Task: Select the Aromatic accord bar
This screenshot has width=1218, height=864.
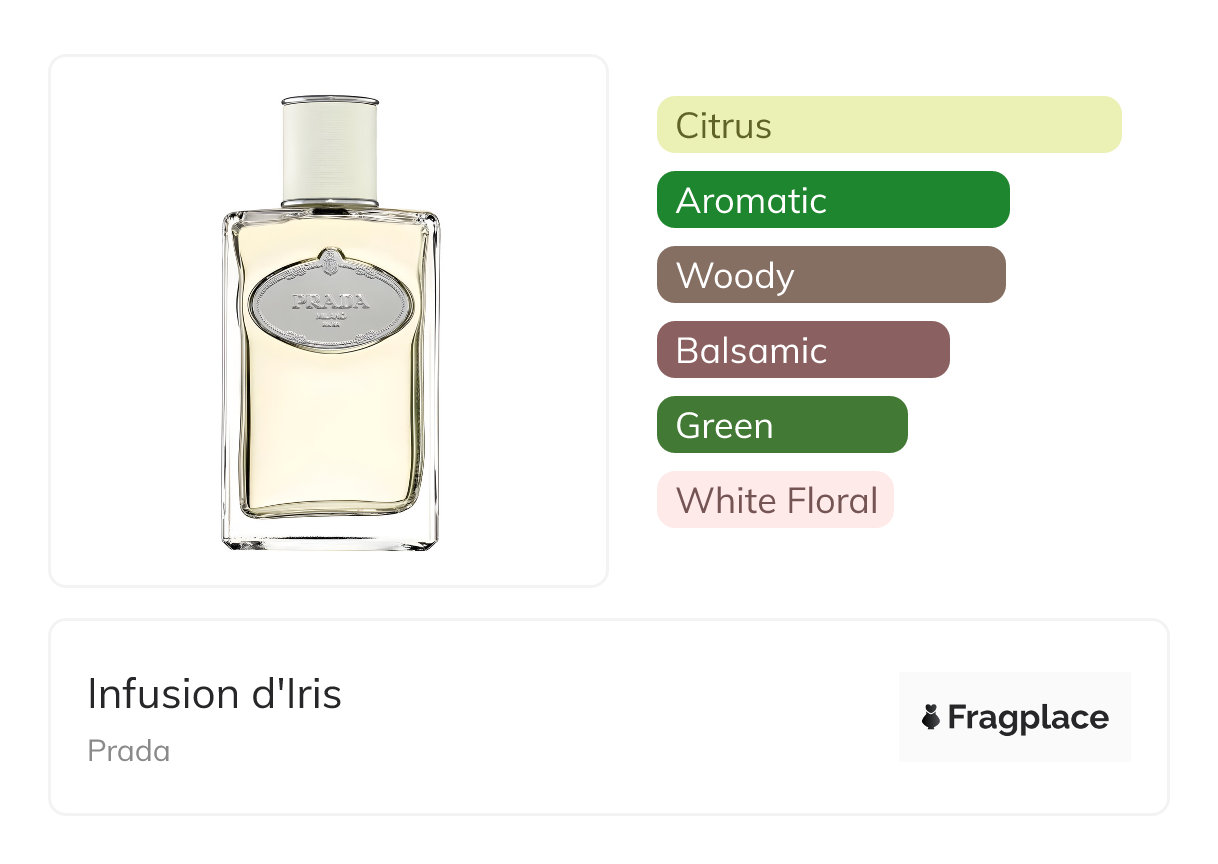Action: pos(832,200)
